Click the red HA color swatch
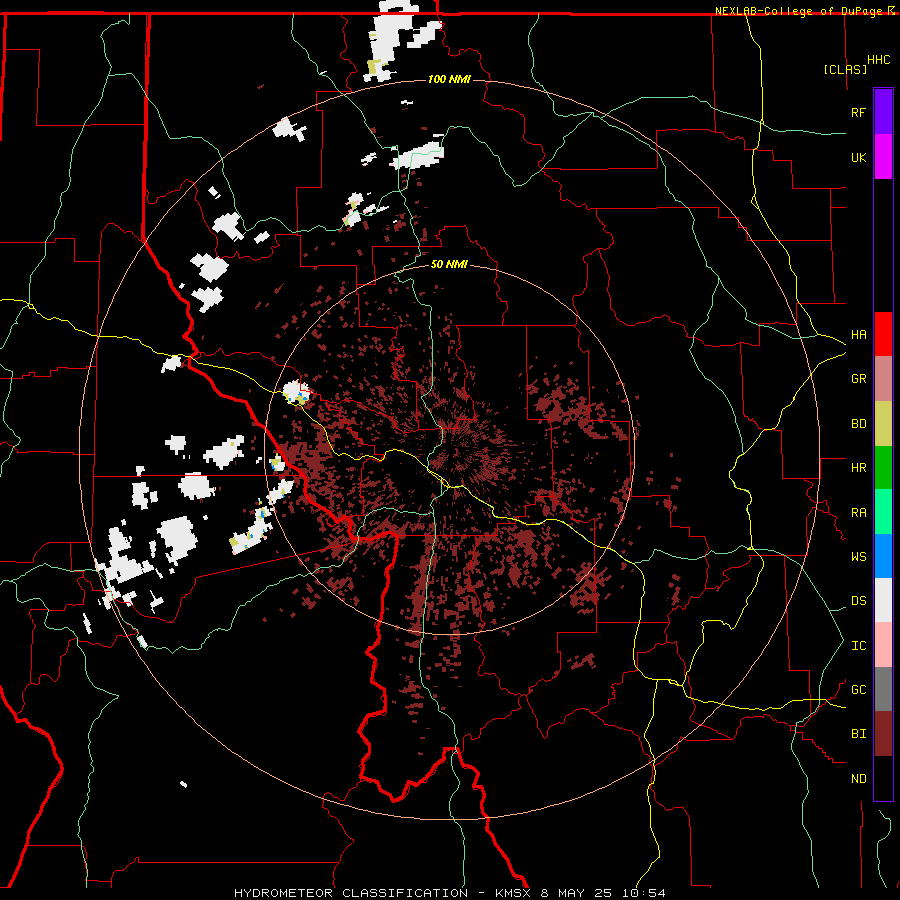 click(883, 334)
